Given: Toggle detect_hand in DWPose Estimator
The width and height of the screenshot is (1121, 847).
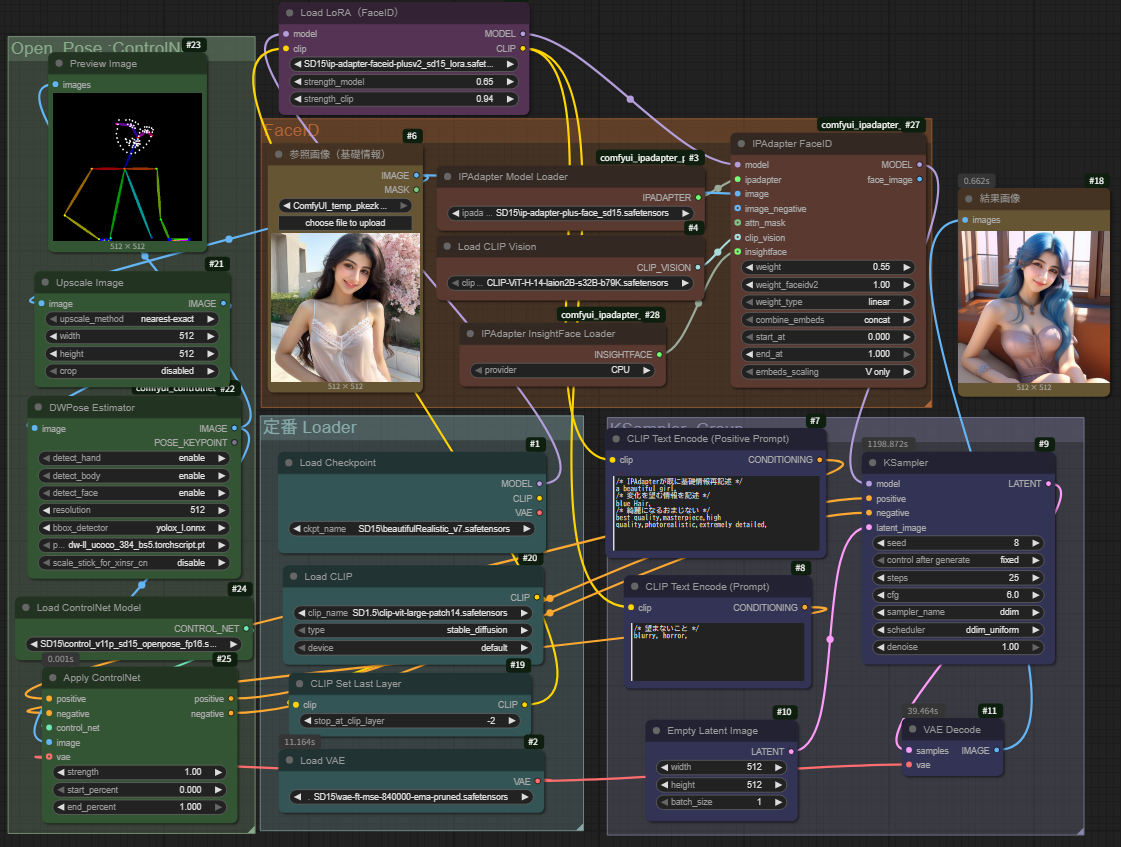Looking at the screenshot, I should coord(134,458).
